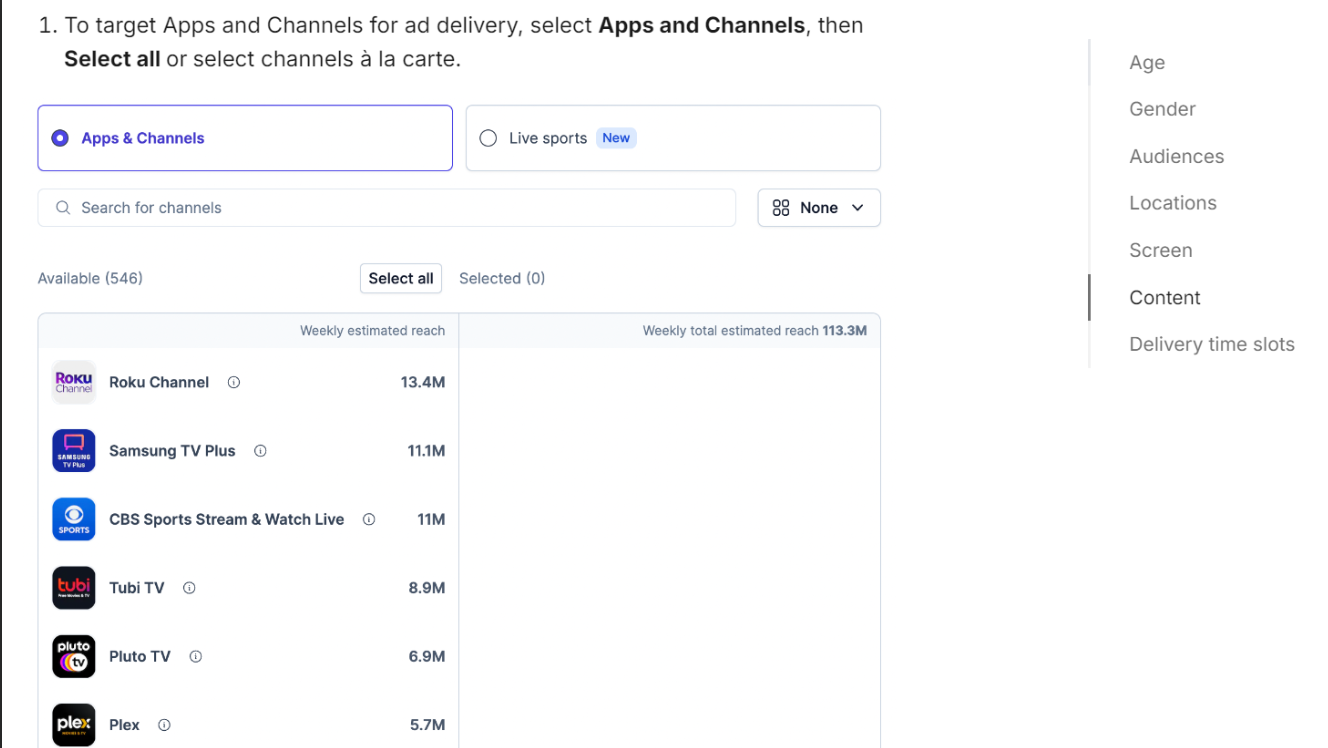Click the Samsung TV Plus logo icon
This screenshot has height=748, width=1328.
click(x=73, y=451)
